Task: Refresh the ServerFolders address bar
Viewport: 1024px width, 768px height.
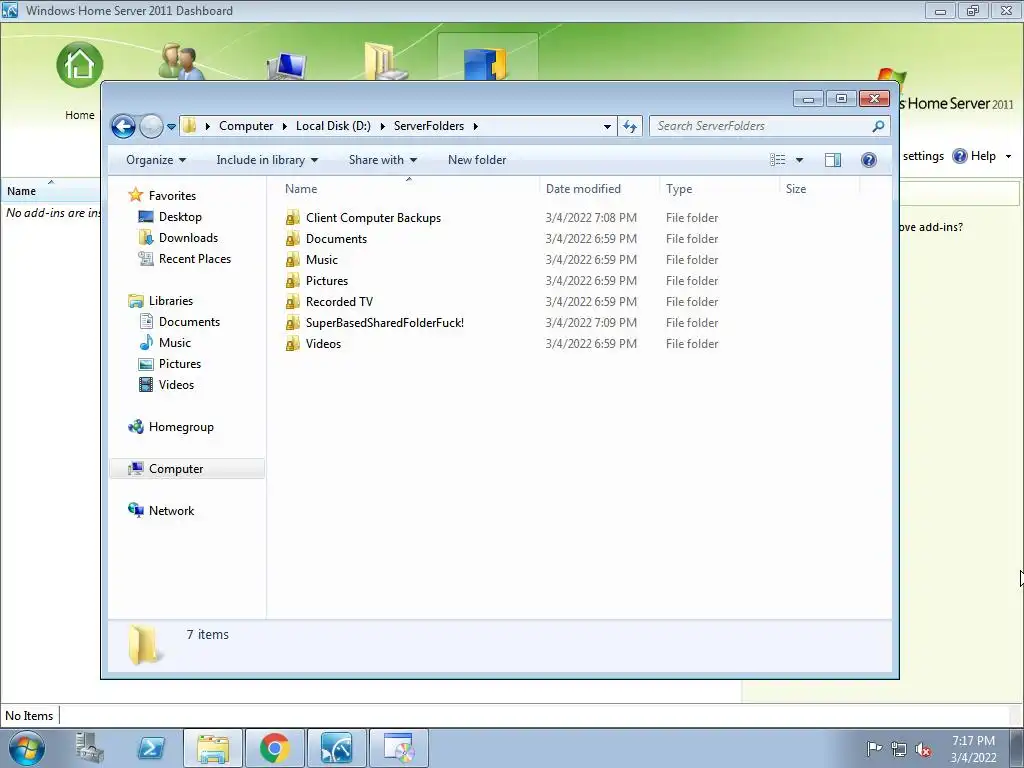Action: 630,126
